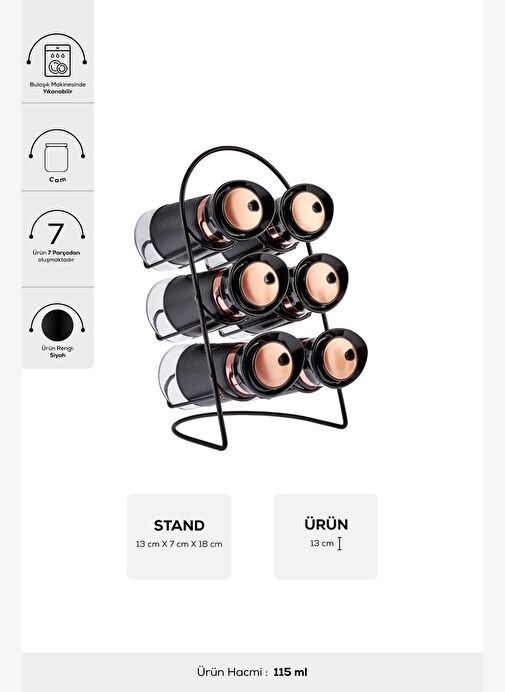Click the ÜRÜN height card

coord(325,536)
